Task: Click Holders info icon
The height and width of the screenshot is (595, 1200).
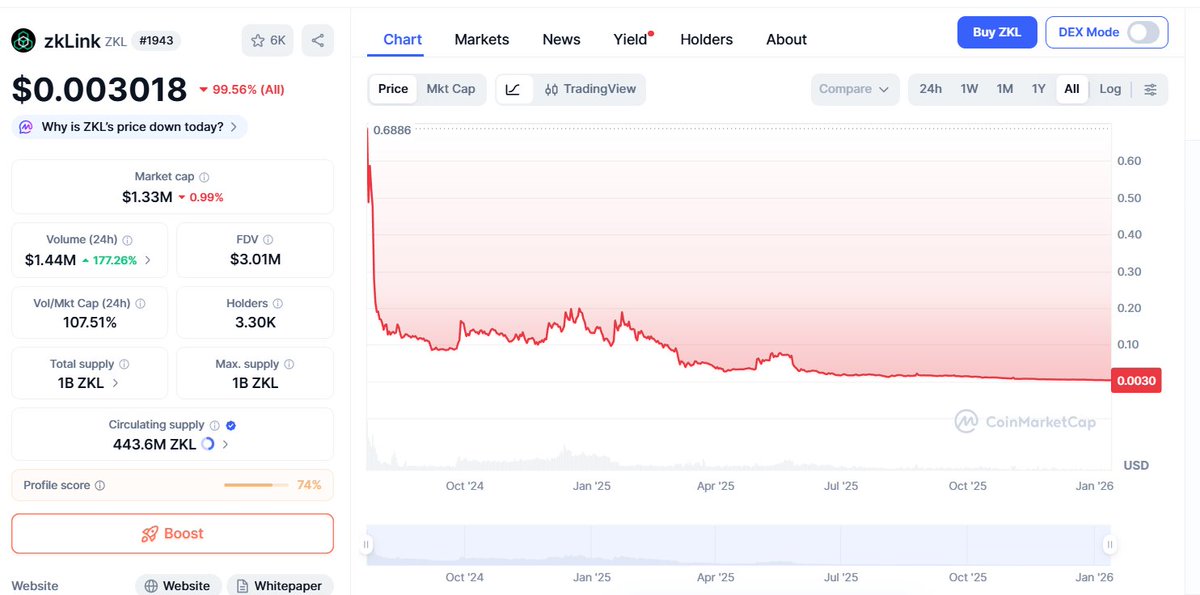Action: point(277,303)
